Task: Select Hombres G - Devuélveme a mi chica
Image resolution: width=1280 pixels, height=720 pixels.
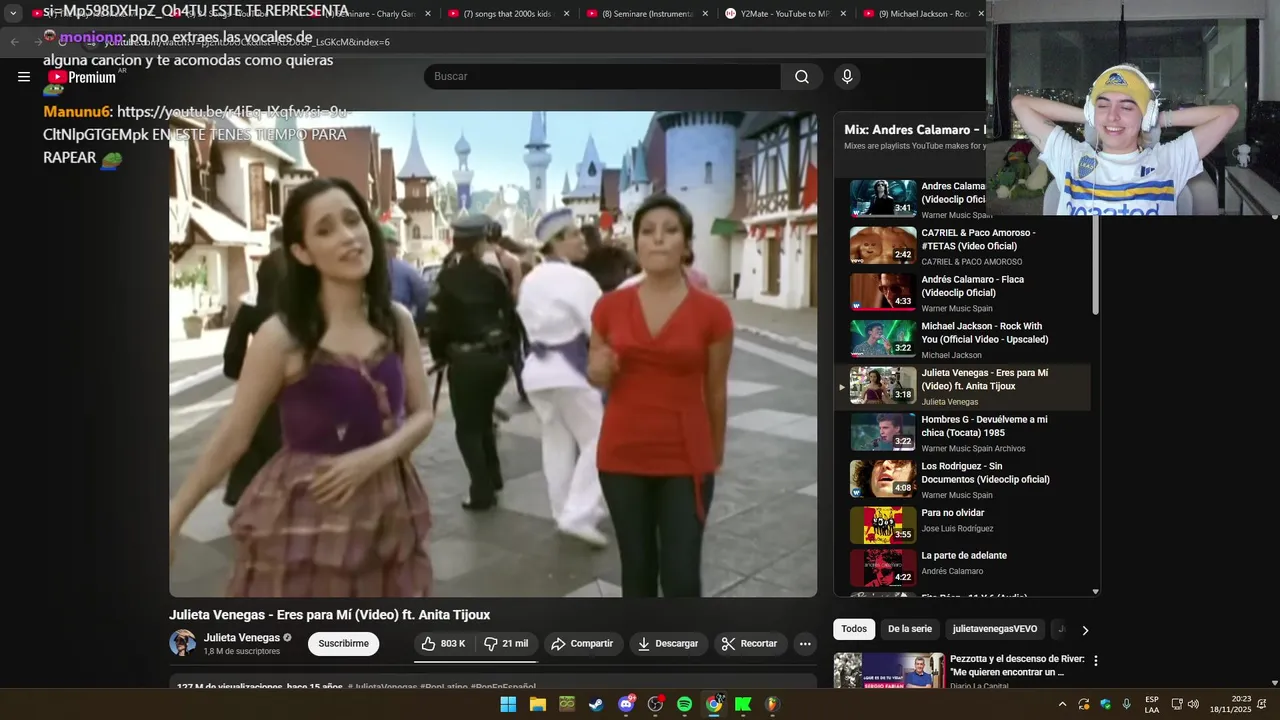Action: pyautogui.click(x=962, y=433)
